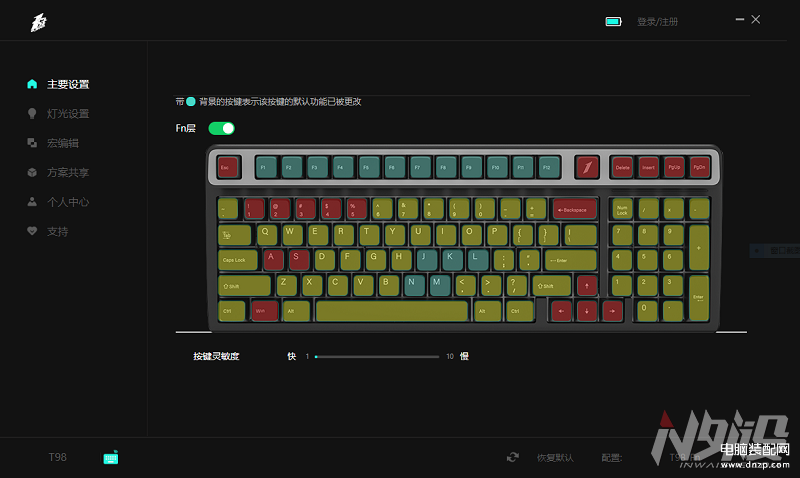The height and width of the screenshot is (478, 800).
Task: Select the 方案共享 cube icon
Action: coord(32,172)
